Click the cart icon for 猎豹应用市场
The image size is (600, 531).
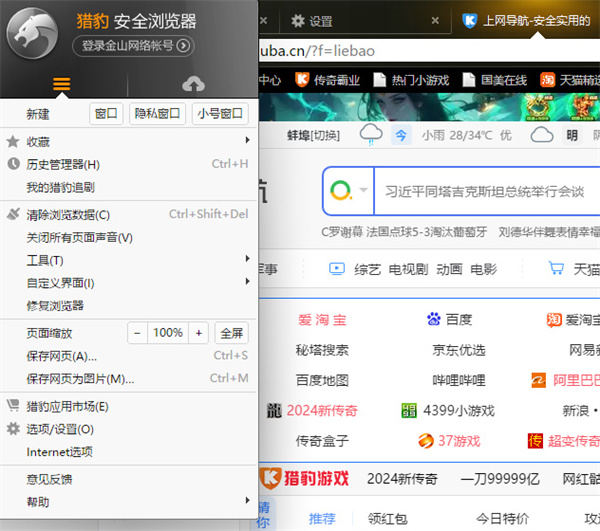(x=13, y=405)
